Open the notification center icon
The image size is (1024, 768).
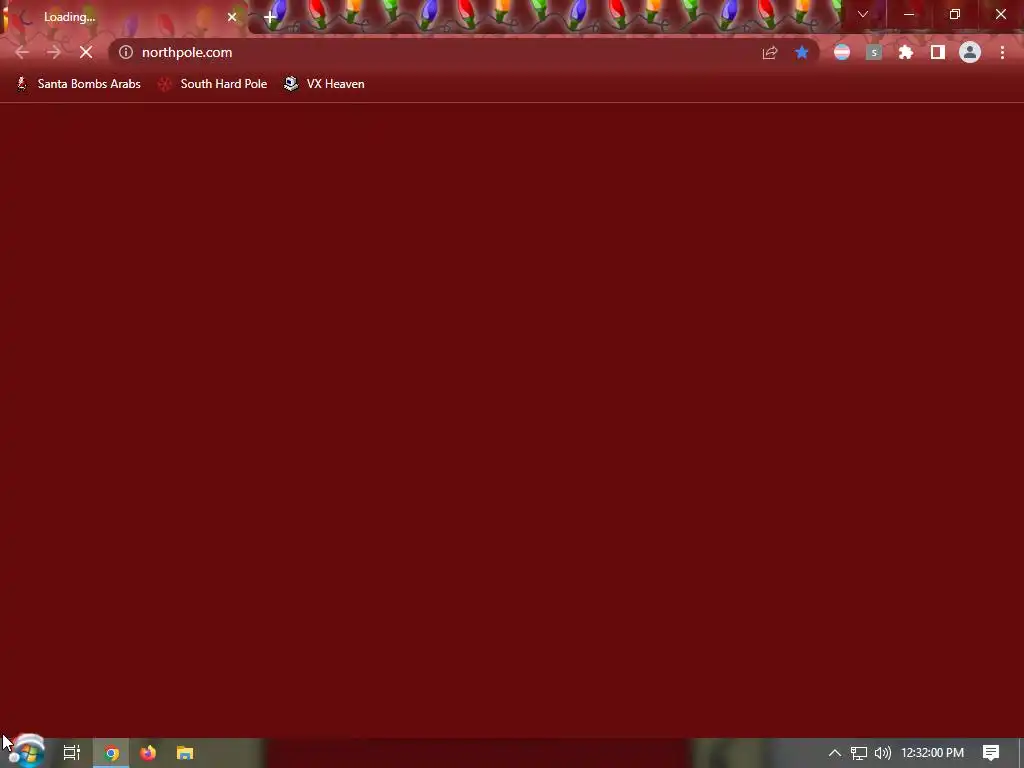(x=991, y=753)
